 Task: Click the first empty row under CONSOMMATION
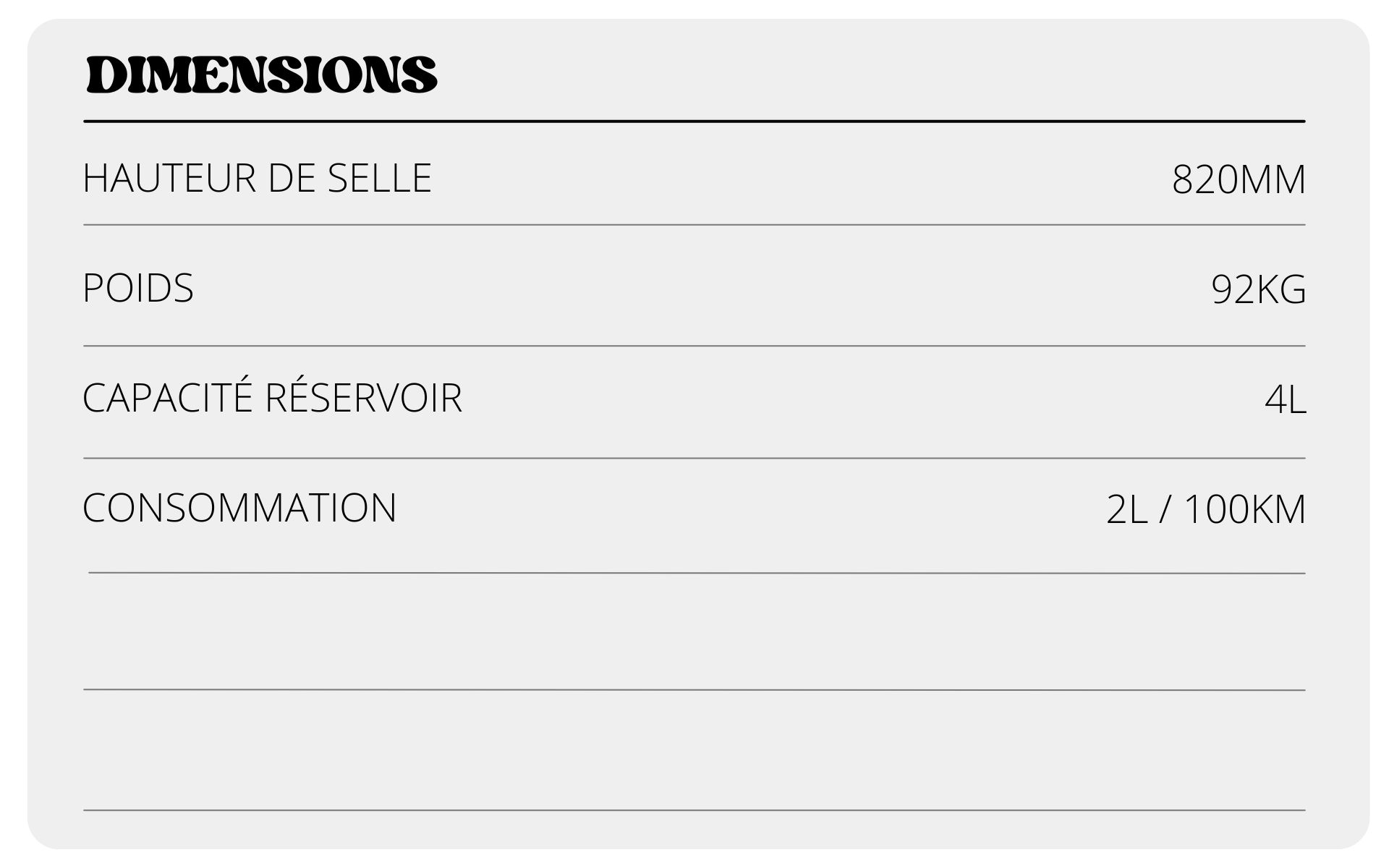coord(694,631)
